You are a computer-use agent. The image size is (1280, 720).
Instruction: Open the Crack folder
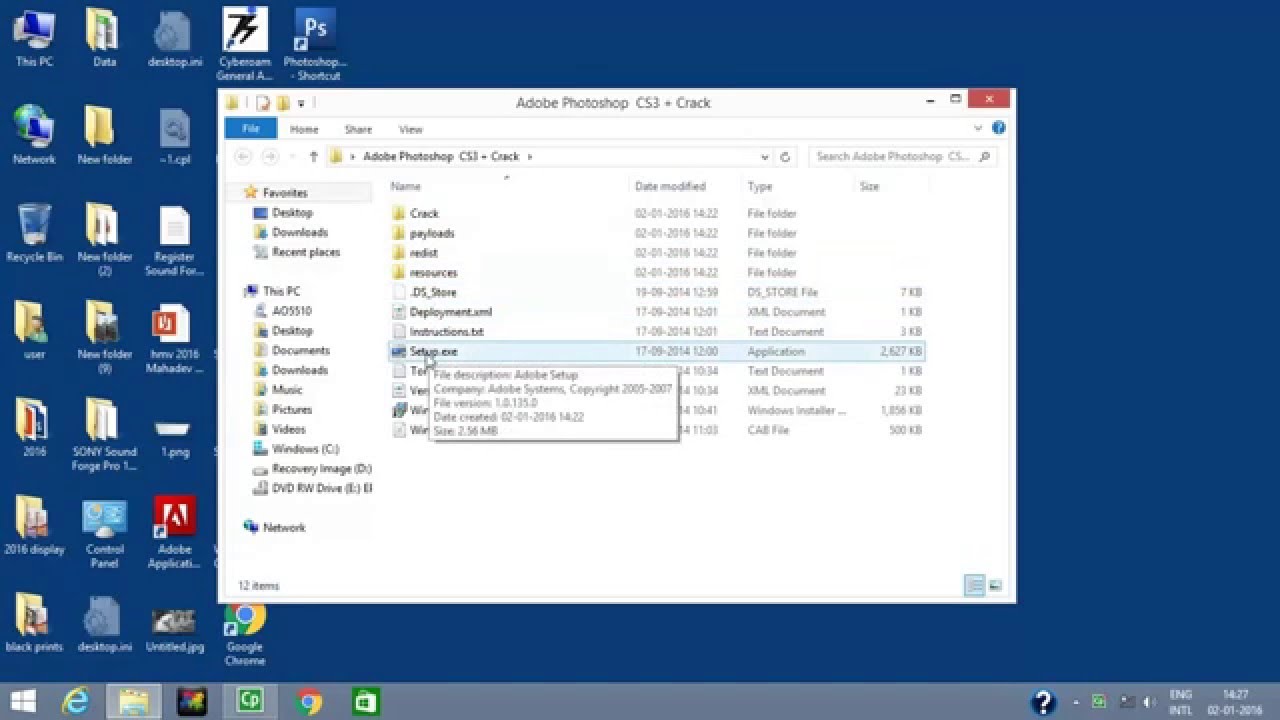[x=424, y=213]
